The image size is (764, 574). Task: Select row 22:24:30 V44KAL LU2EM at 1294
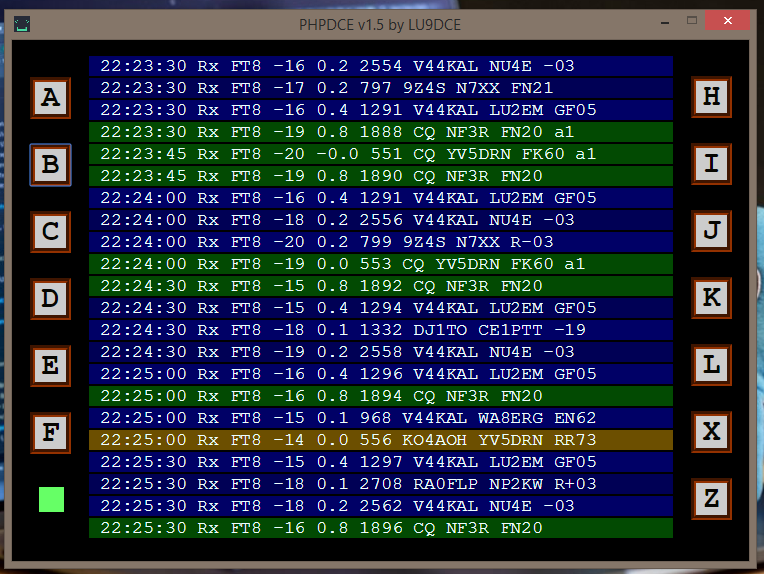[381, 308]
